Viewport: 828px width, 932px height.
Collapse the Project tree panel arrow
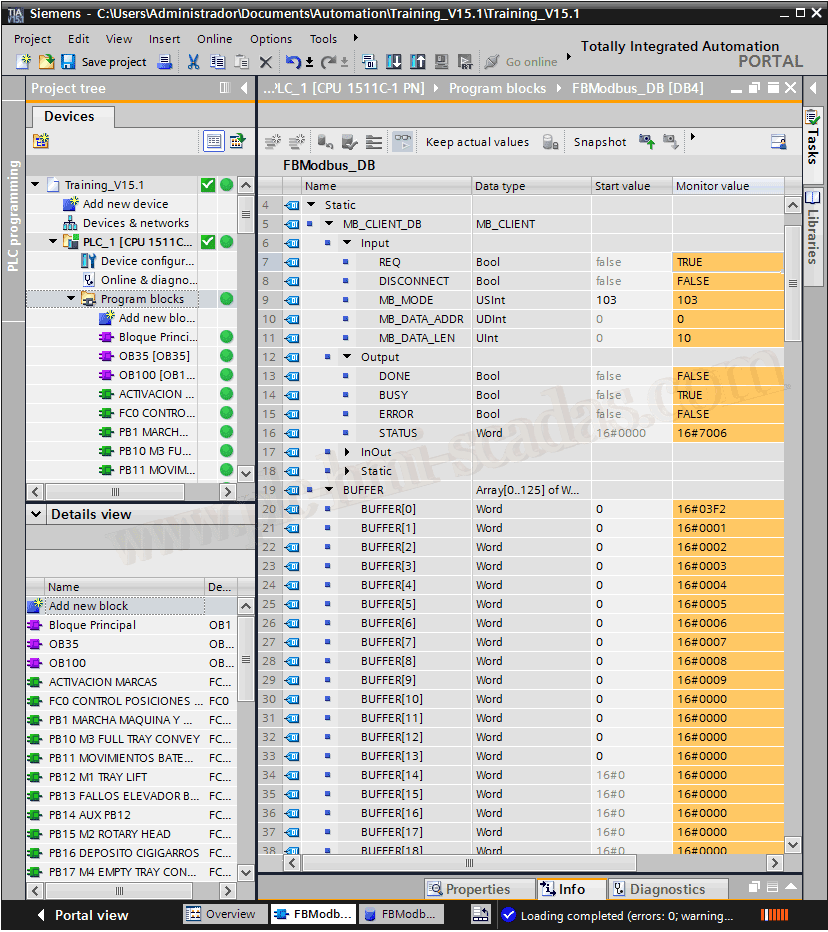(244, 88)
